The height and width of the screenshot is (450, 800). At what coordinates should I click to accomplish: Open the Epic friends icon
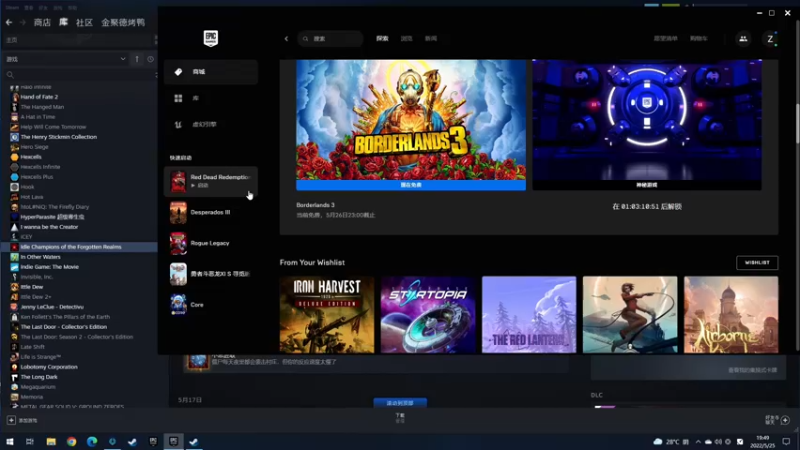click(743, 39)
